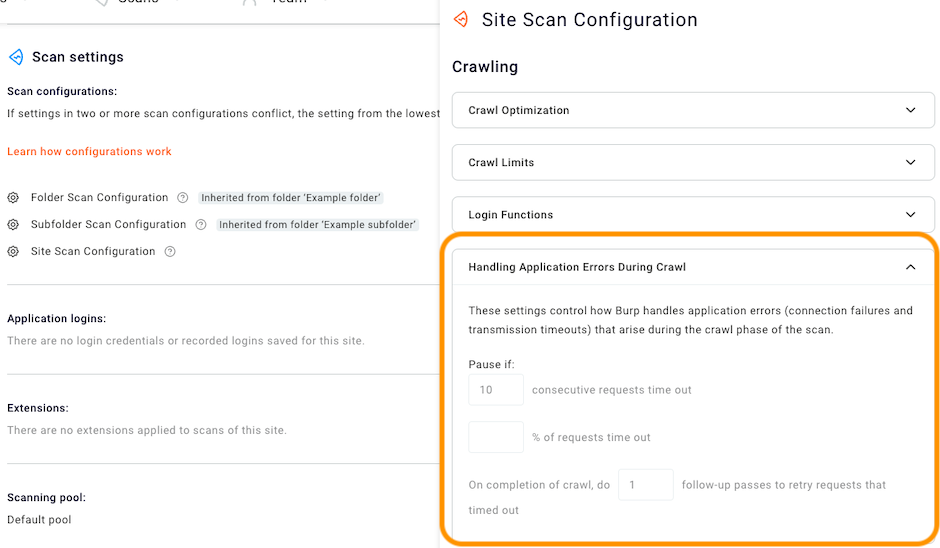Screen dimensions: 940x548
Task: Collapse Handling Application Errors During Crawl
Action: pos(910,267)
